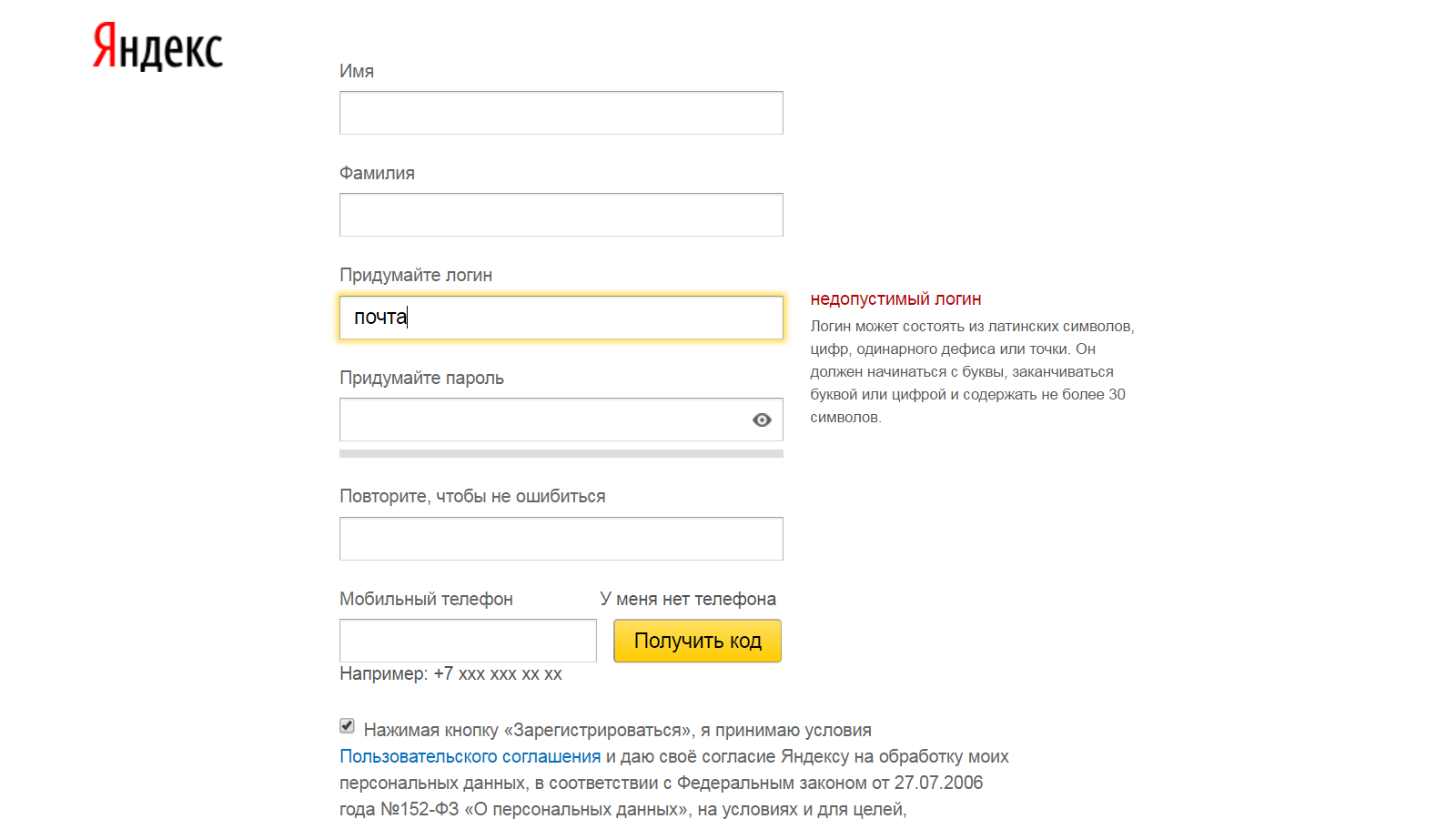Click the Придумайте пароль password field
The image size is (1456, 819).
542,420
